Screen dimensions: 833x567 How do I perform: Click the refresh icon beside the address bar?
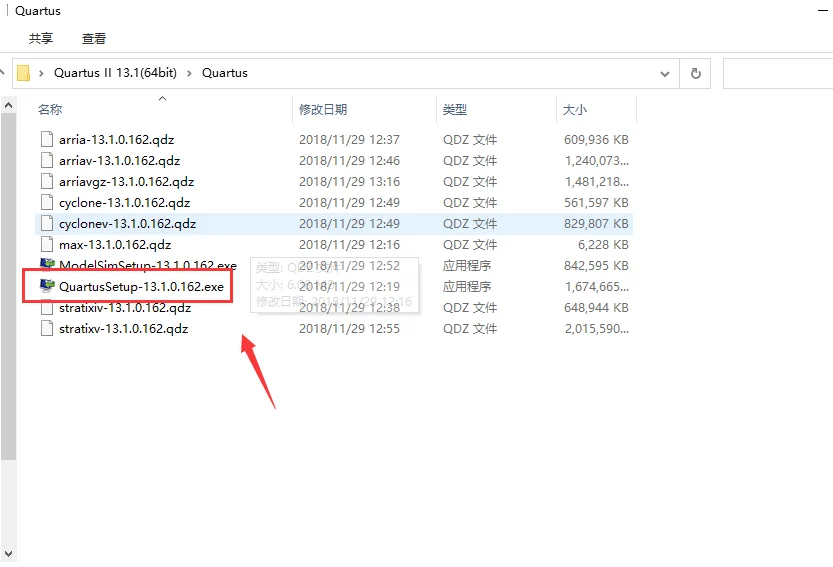695,73
